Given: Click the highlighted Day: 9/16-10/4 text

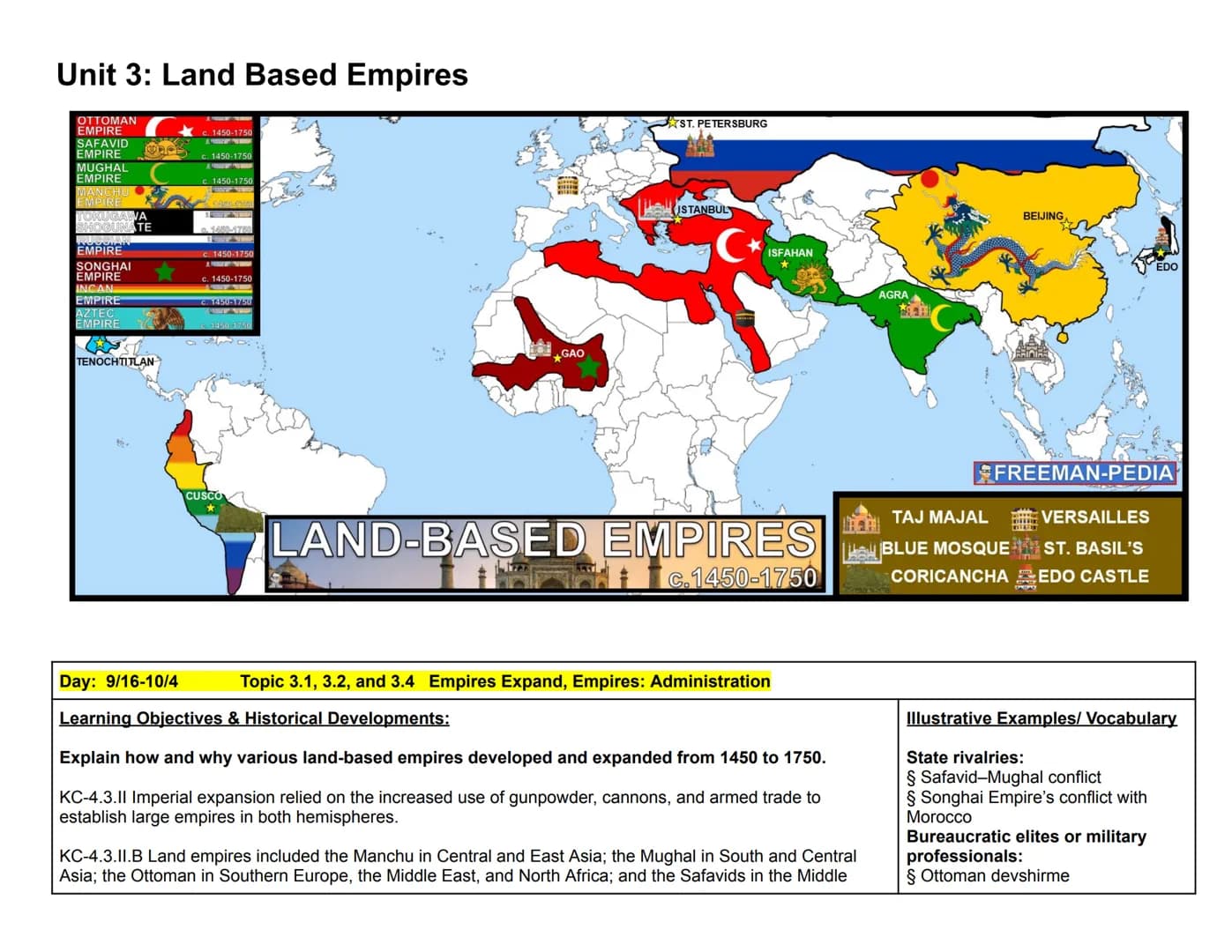Looking at the screenshot, I should point(119,681).
